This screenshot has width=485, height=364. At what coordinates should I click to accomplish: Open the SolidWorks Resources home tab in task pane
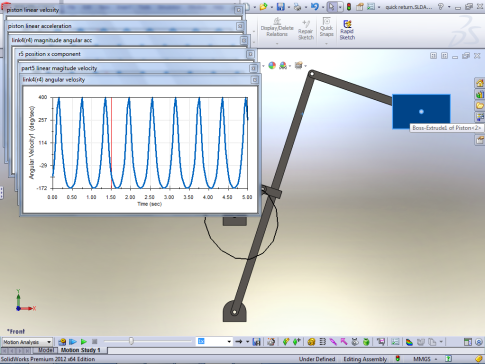coord(480,83)
